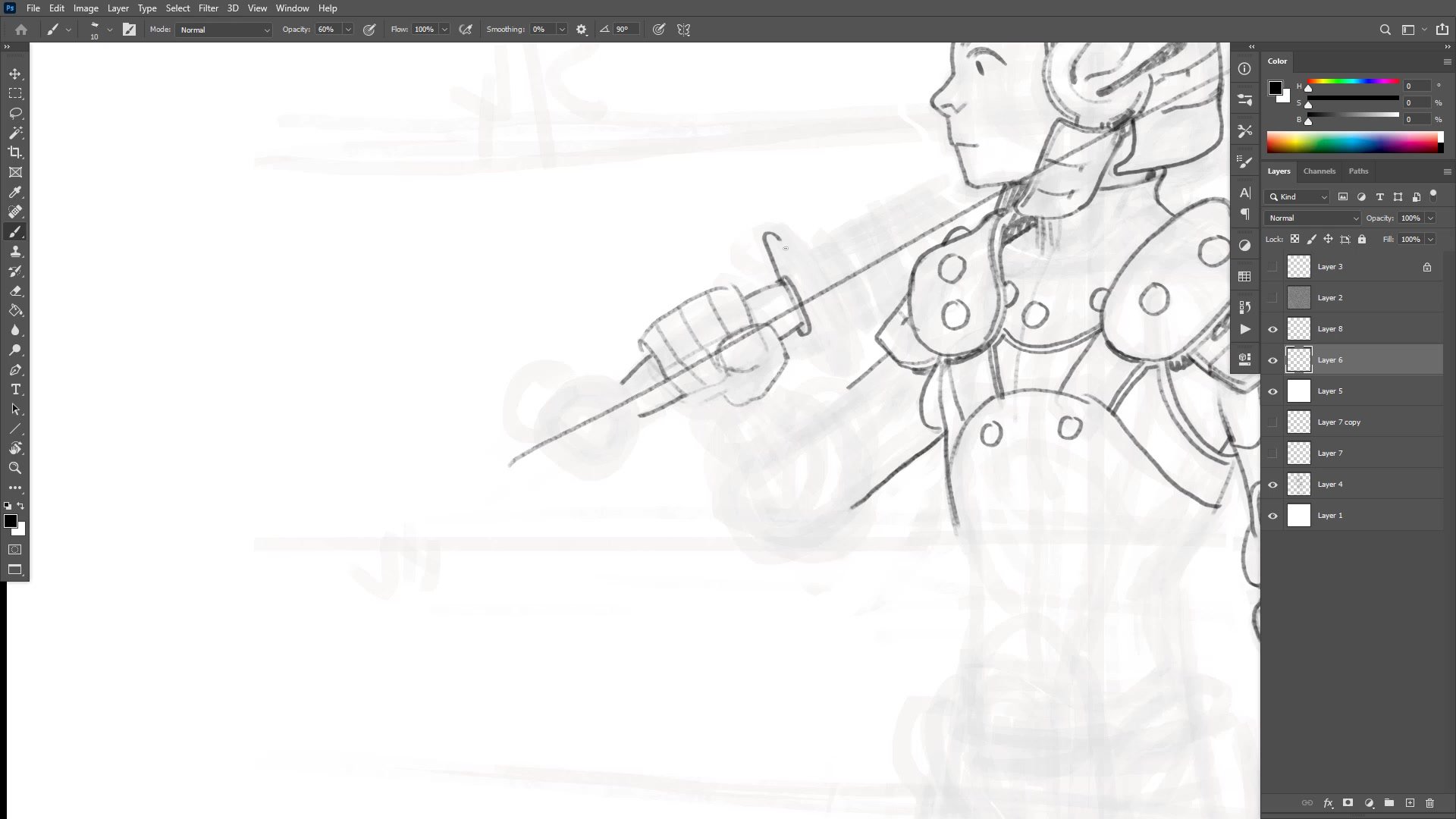Select the Horizontal Type tool
Image resolution: width=1456 pixels, height=819 pixels.
click(15, 390)
